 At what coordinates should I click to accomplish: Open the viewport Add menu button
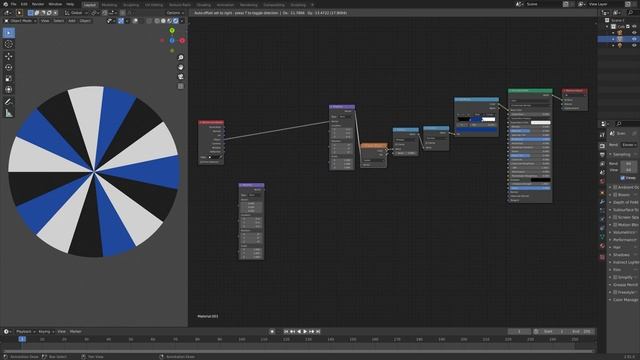click(72, 21)
